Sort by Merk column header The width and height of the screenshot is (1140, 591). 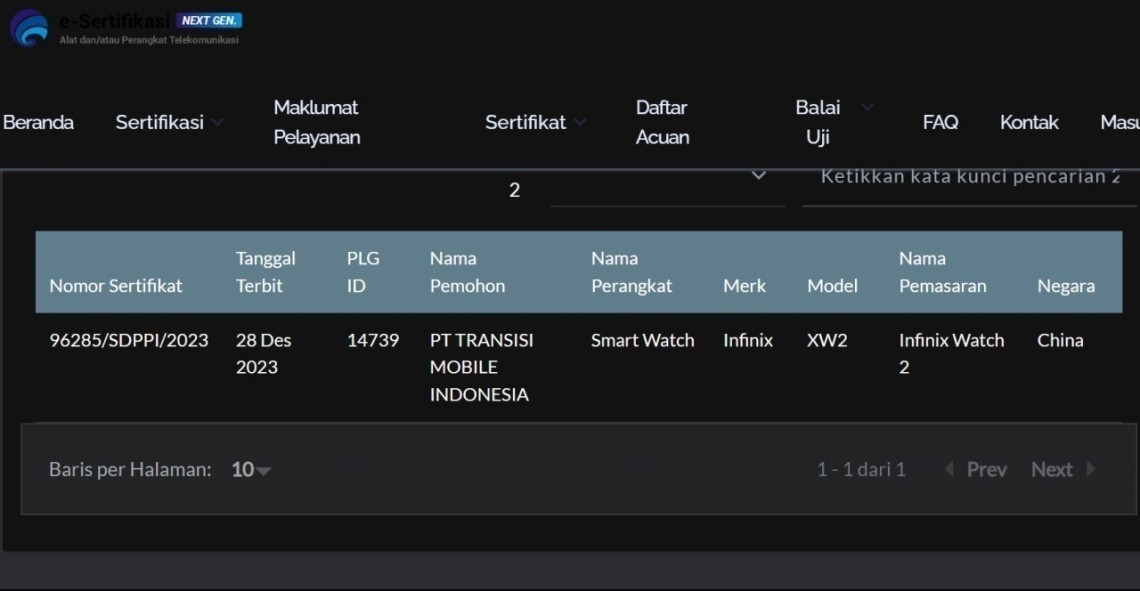[x=744, y=286]
